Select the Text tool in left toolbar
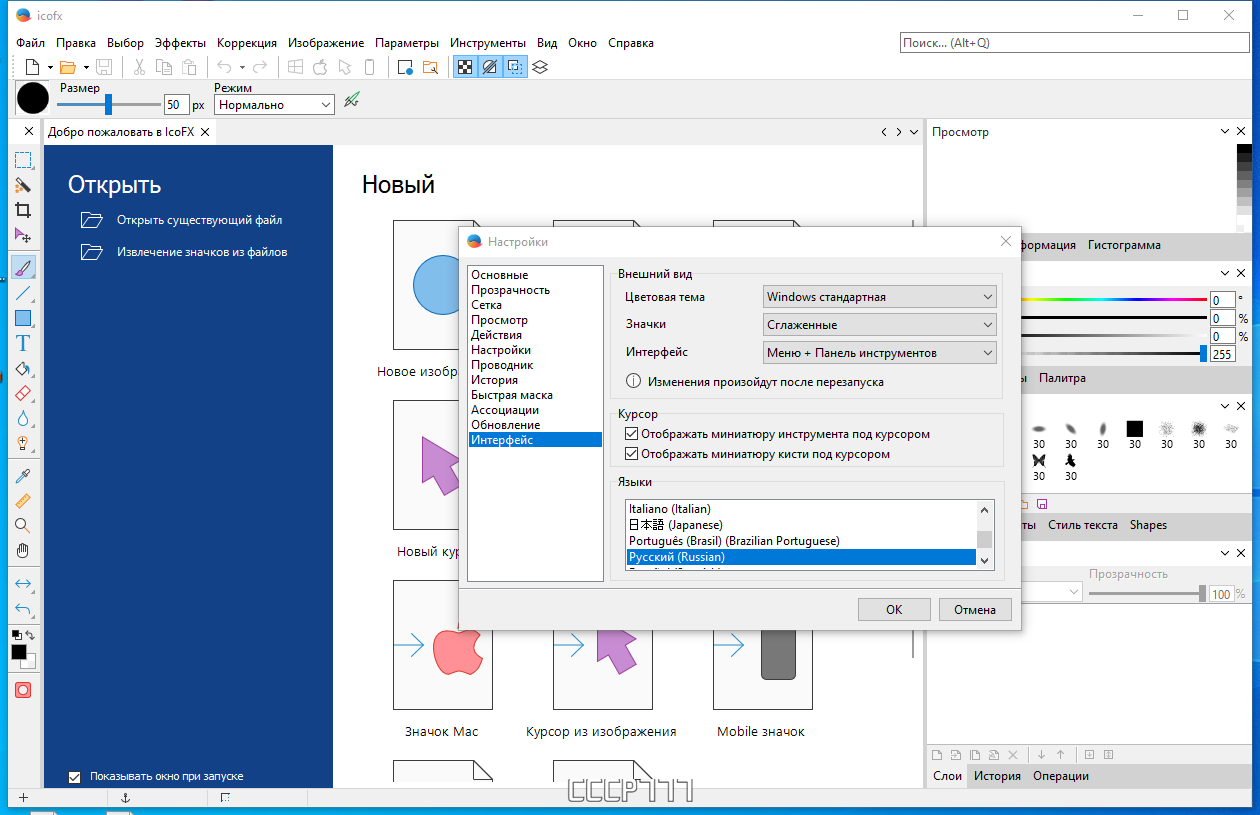The width and height of the screenshot is (1260, 815). click(22, 343)
